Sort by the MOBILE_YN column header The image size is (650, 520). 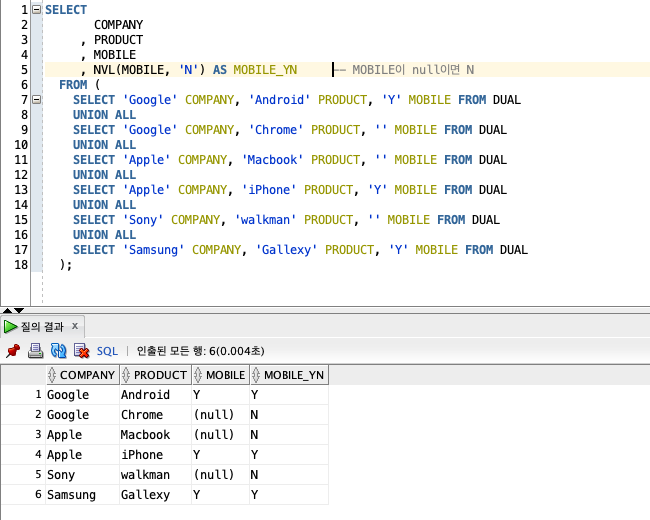coord(289,375)
